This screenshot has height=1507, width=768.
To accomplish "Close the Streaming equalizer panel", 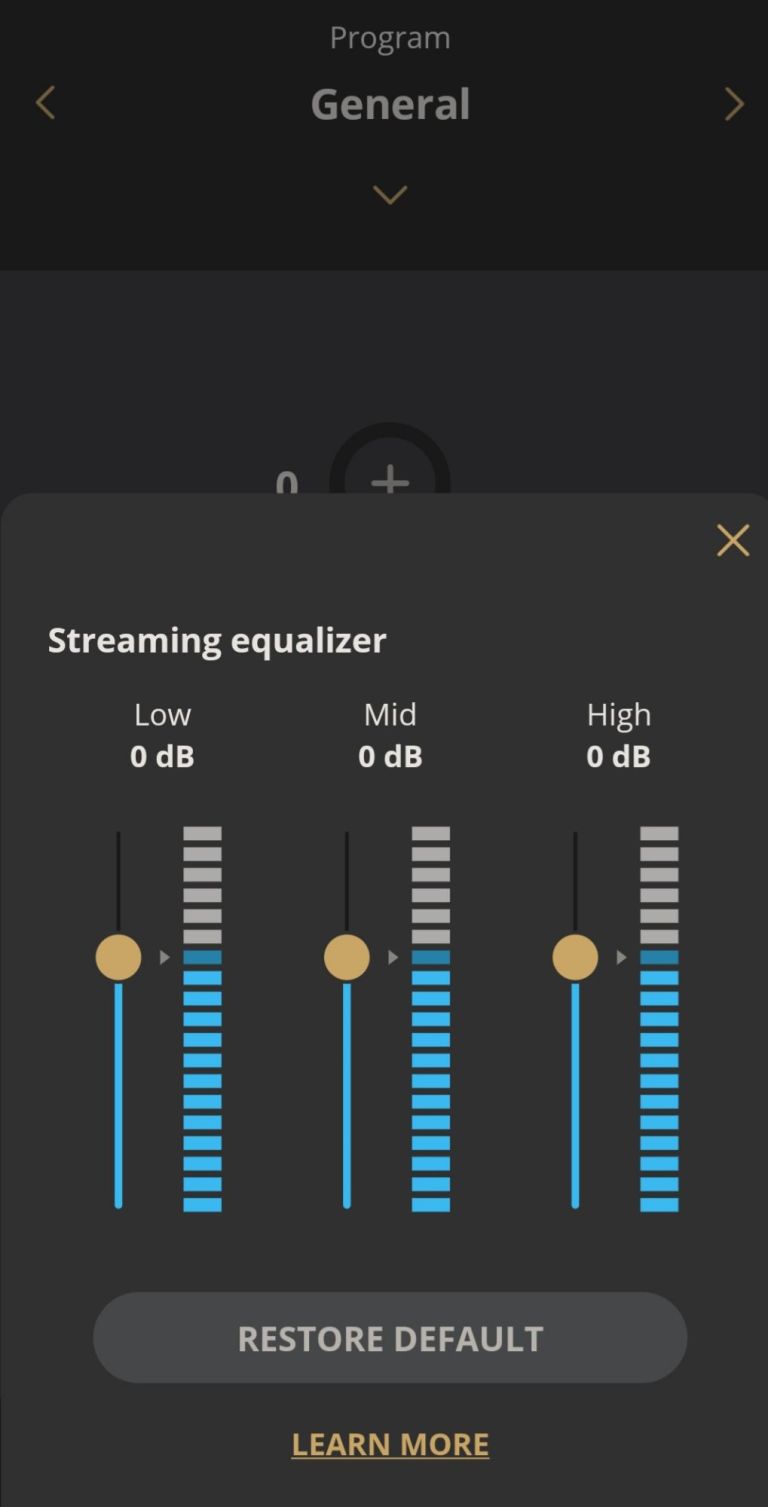I will click(x=733, y=541).
